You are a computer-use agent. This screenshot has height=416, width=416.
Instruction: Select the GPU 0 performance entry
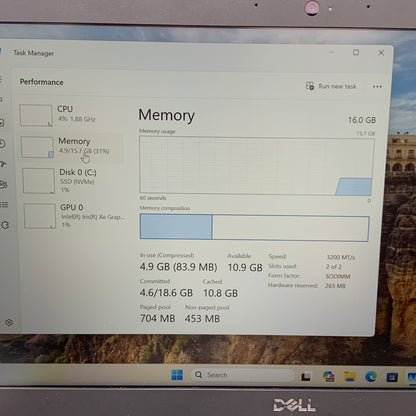click(x=73, y=216)
